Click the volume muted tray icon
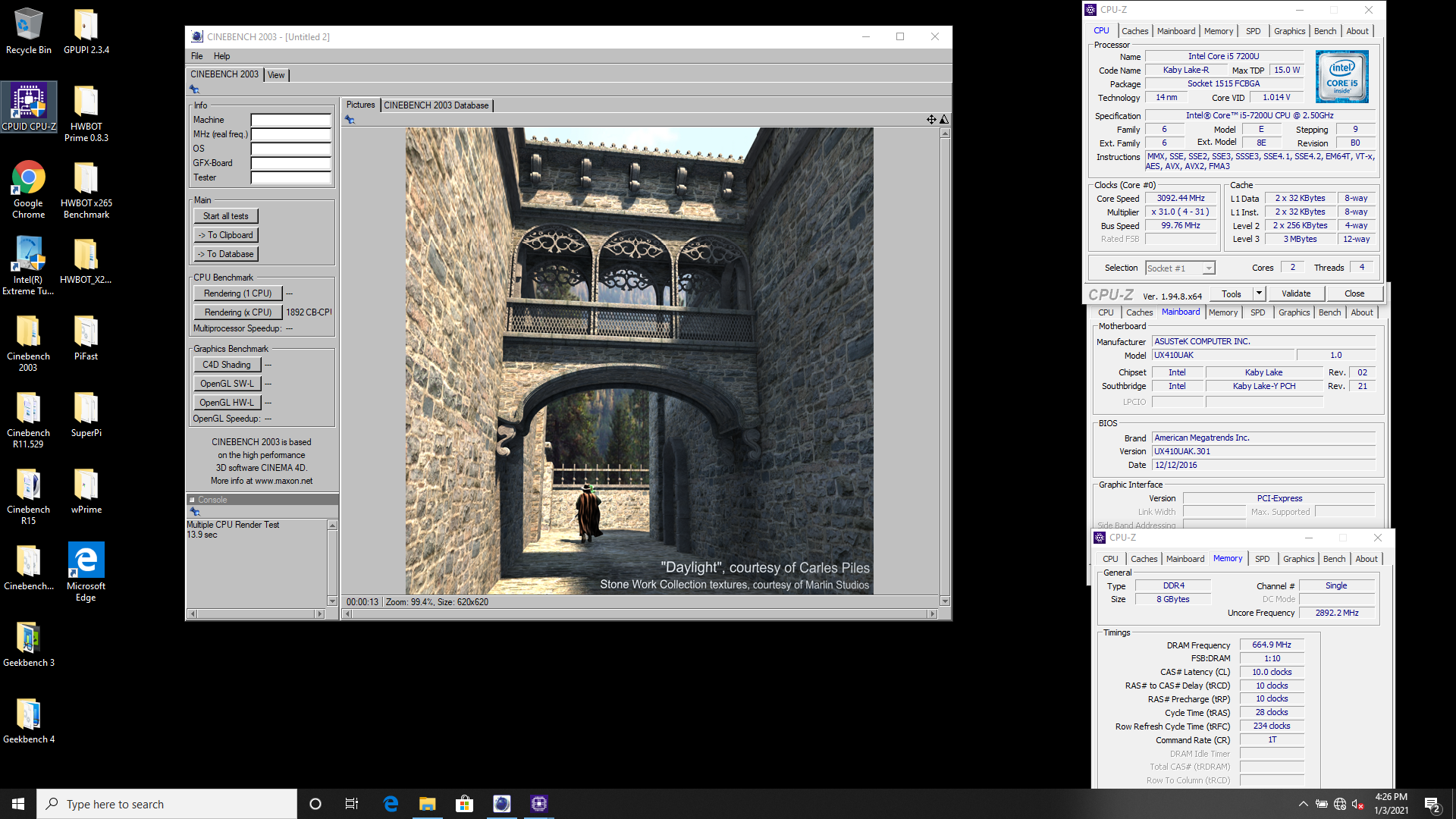 tap(1358, 804)
